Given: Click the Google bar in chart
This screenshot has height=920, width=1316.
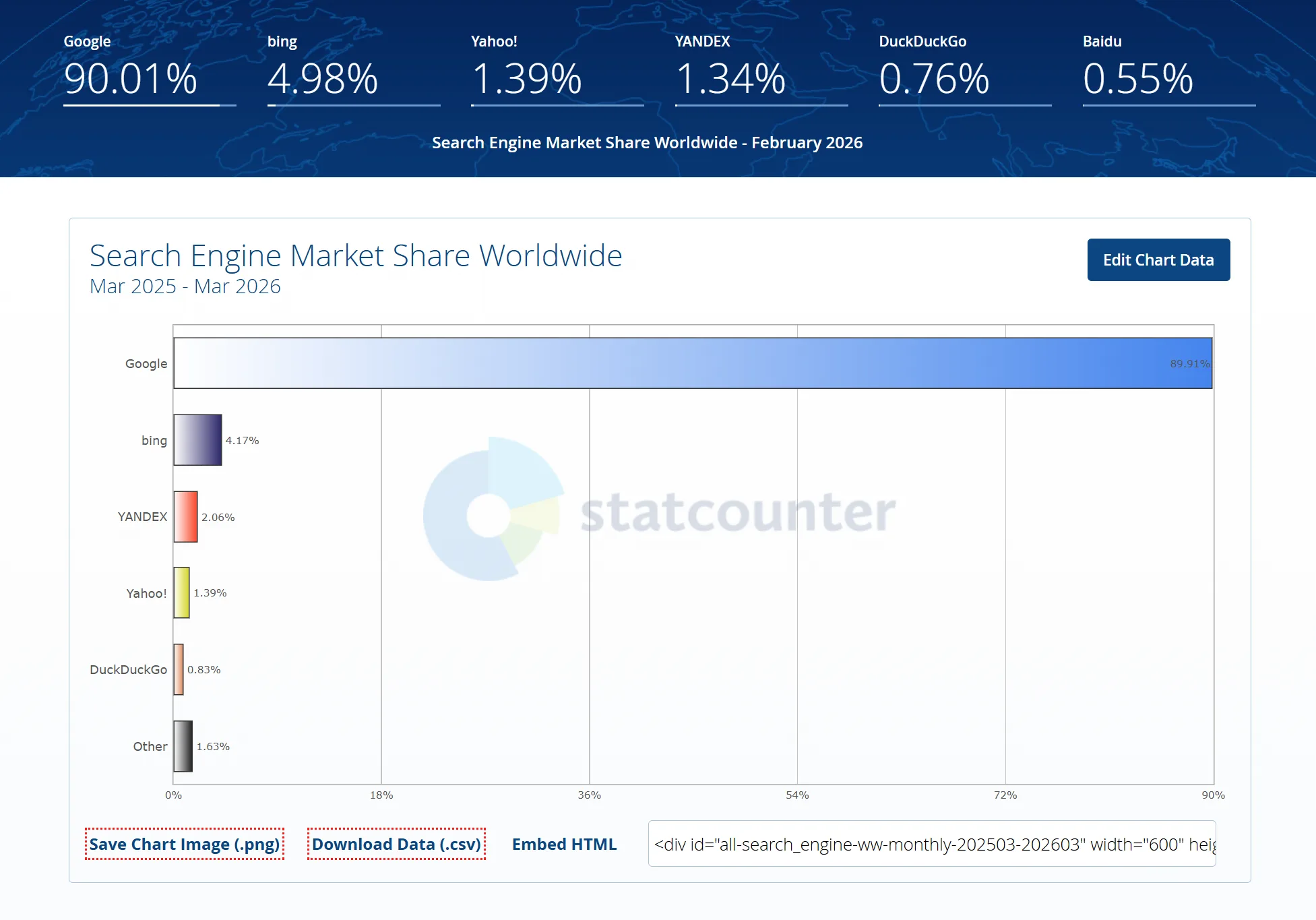Looking at the screenshot, I should (692, 363).
